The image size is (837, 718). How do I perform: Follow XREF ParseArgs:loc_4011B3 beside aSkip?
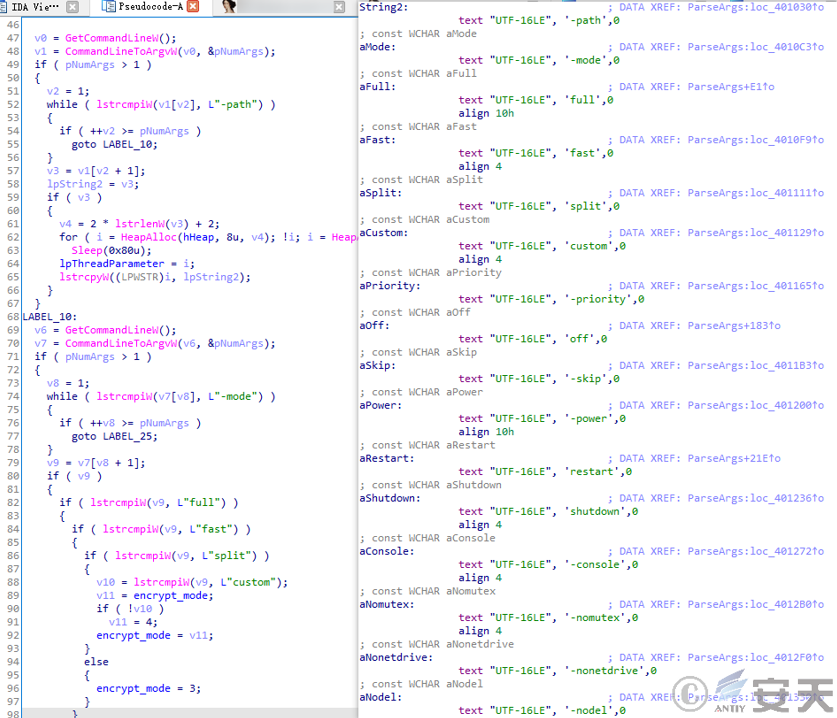pos(756,366)
